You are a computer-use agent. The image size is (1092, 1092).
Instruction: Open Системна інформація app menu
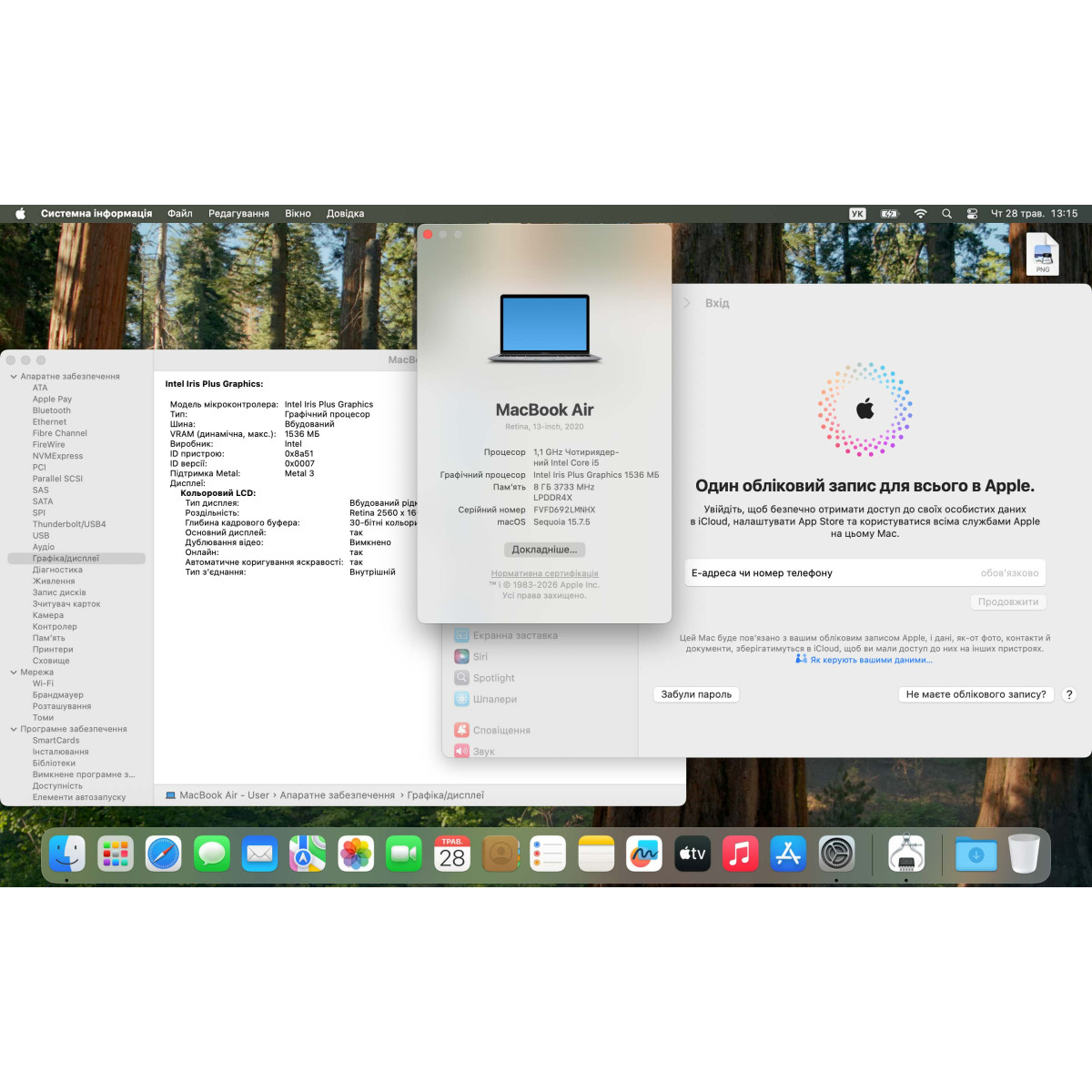(96, 214)
